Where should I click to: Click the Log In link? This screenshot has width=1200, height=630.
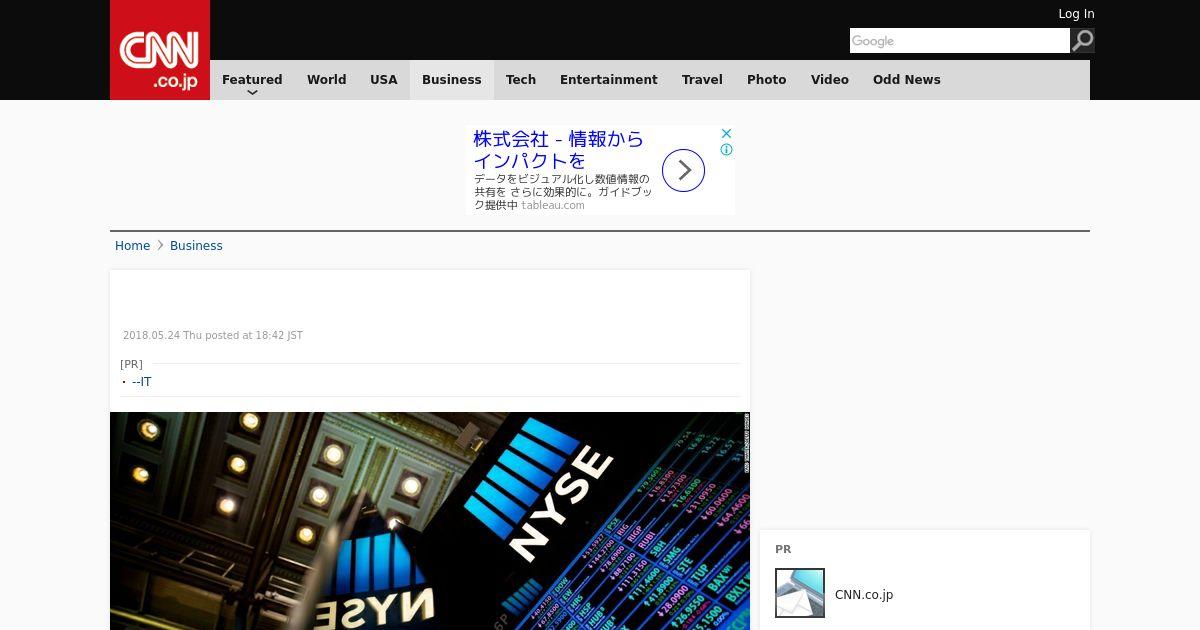[1076, 14]
